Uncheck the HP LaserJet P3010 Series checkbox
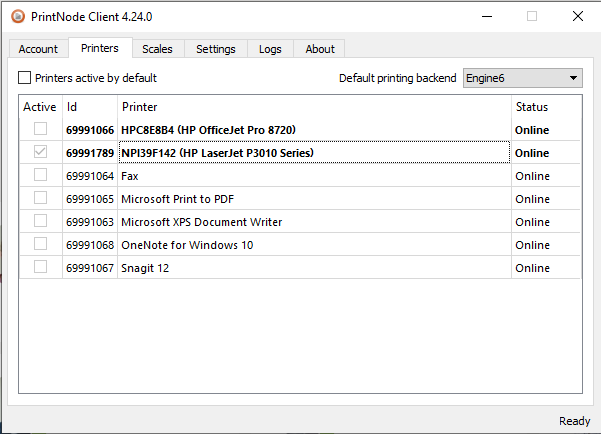The height and width of the screenshot is (434, 601). click(x=40, y=152)
